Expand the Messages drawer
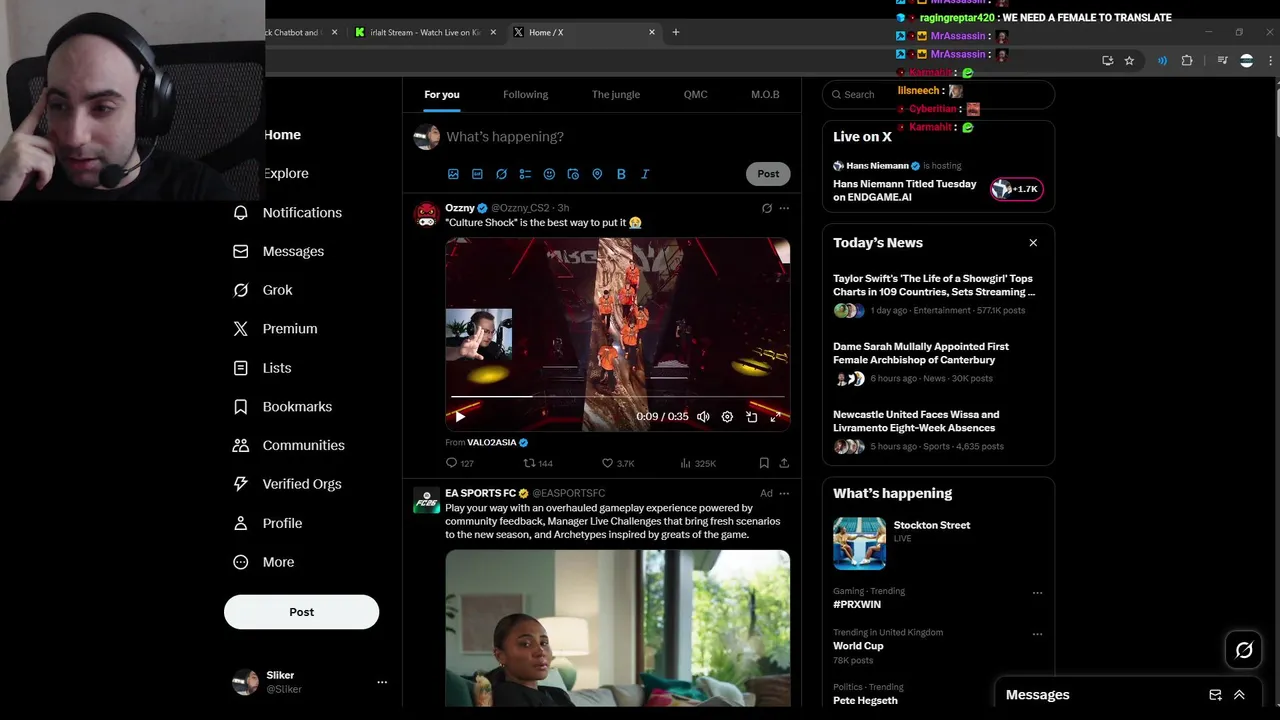This screenshot has width=1280, height=720. 1239,695
